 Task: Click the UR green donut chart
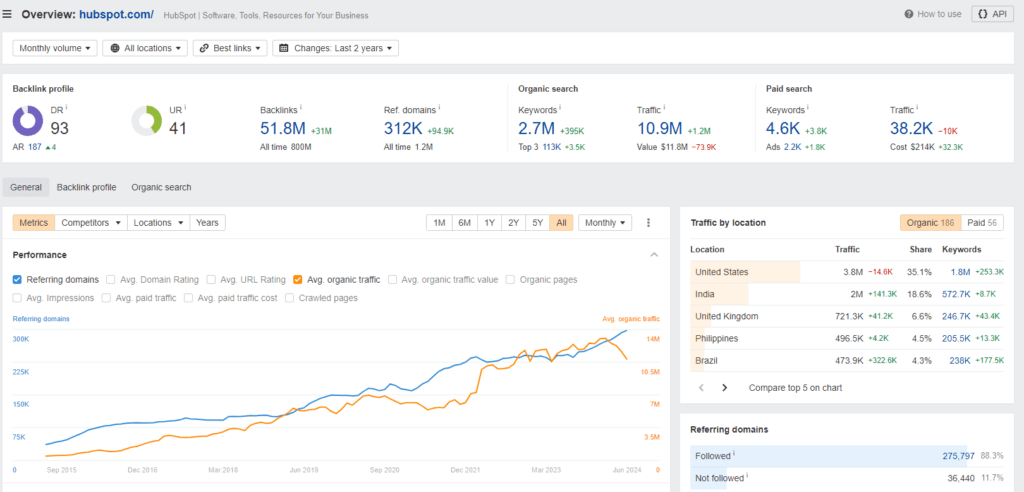coord(147,121)
